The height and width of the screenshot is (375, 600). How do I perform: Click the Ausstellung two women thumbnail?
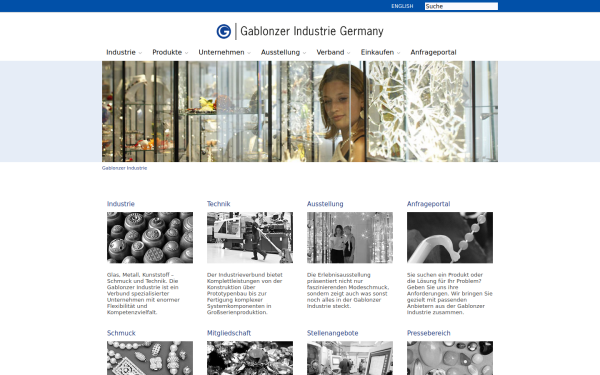(x=350, y=238)
